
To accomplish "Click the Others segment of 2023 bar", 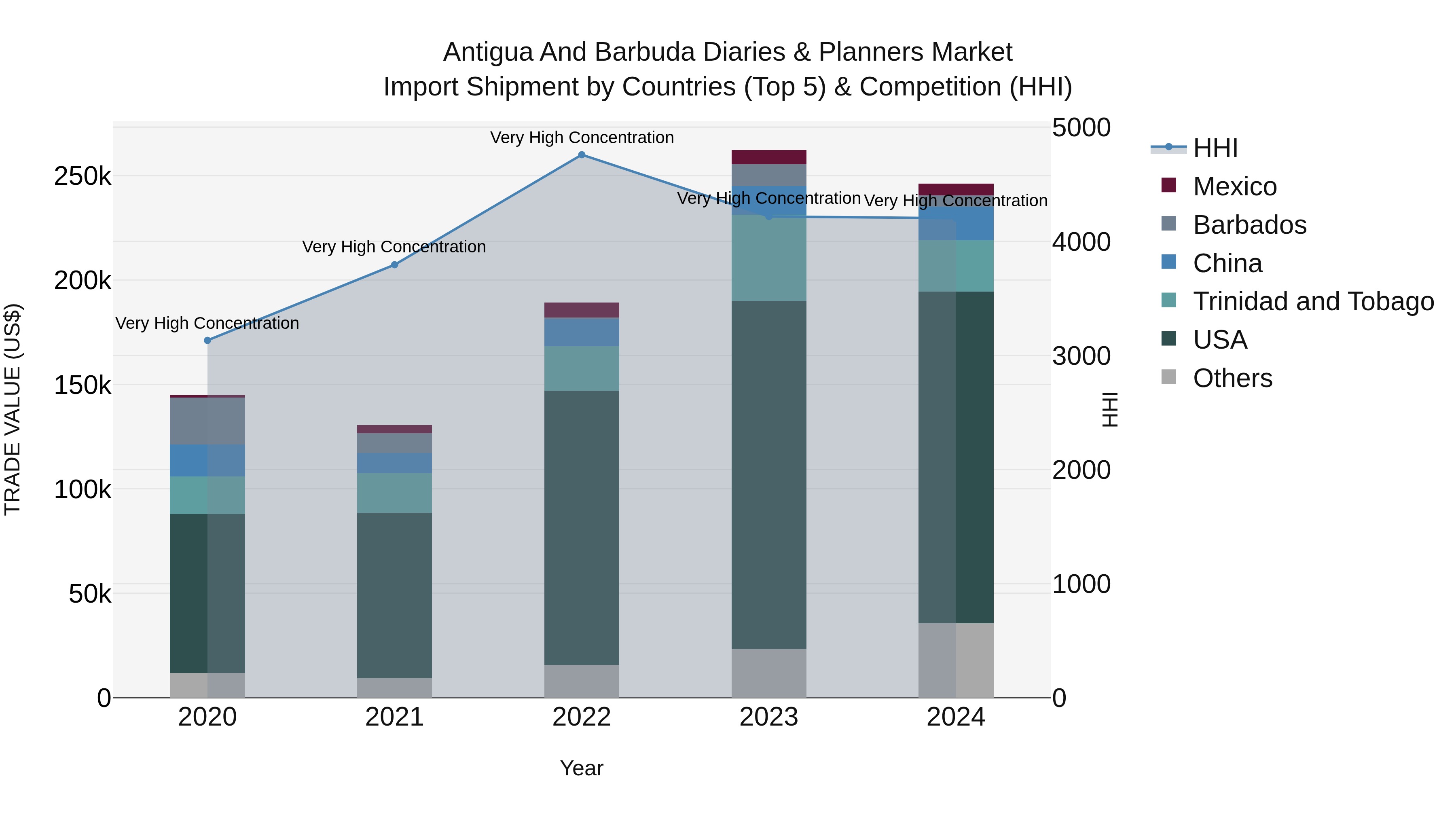I will point(769,673).
